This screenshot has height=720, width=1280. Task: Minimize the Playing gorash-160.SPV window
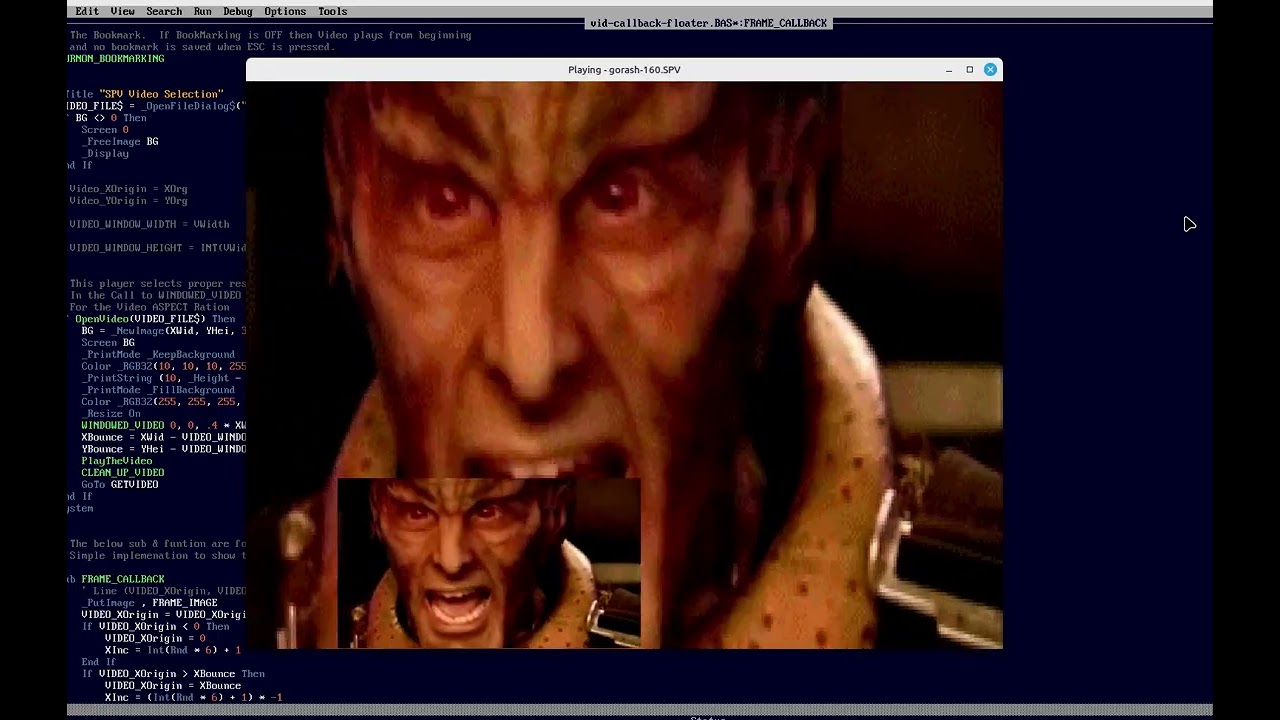[x=948, y=69]
